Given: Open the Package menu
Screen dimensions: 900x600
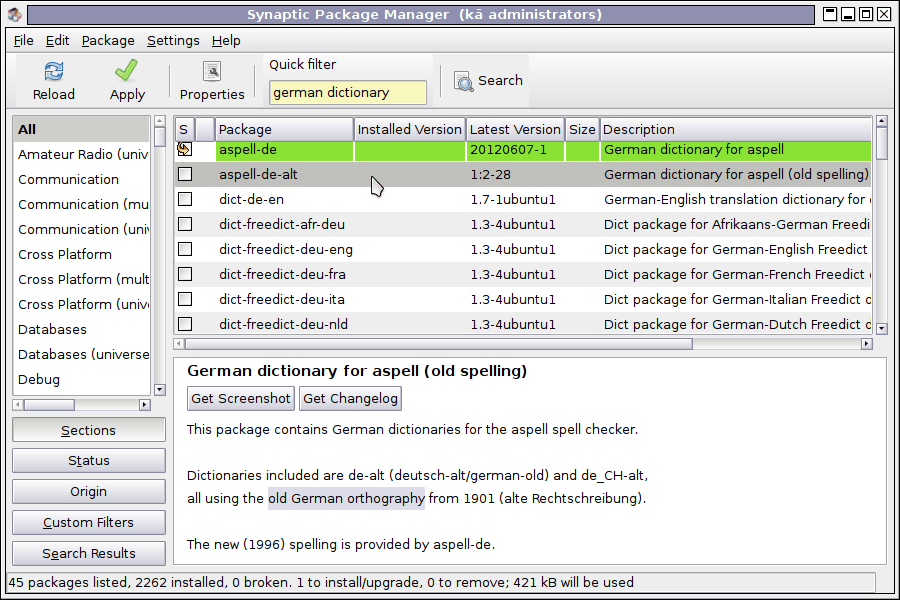Looking at the screenshot, I should pos(108,41).
